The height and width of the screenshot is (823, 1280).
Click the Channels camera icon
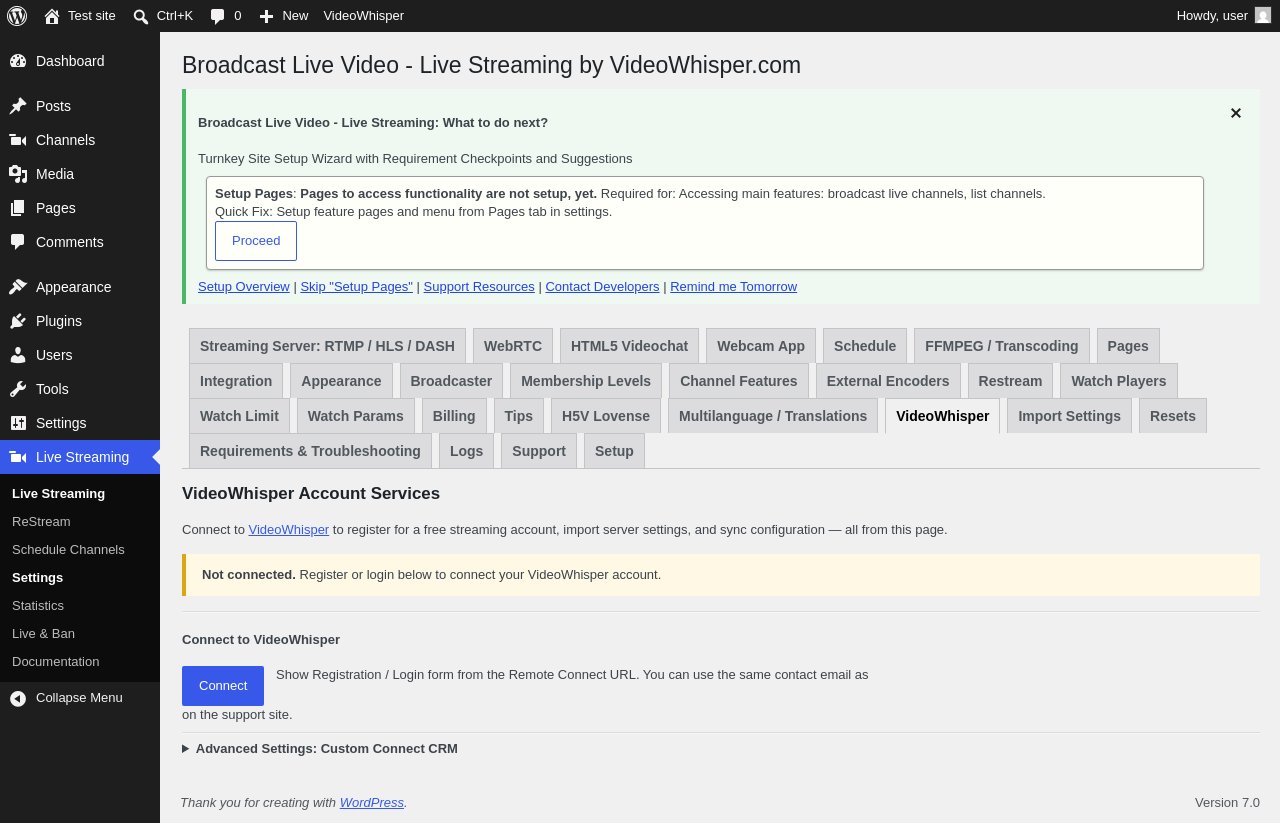tap(18, 140)
